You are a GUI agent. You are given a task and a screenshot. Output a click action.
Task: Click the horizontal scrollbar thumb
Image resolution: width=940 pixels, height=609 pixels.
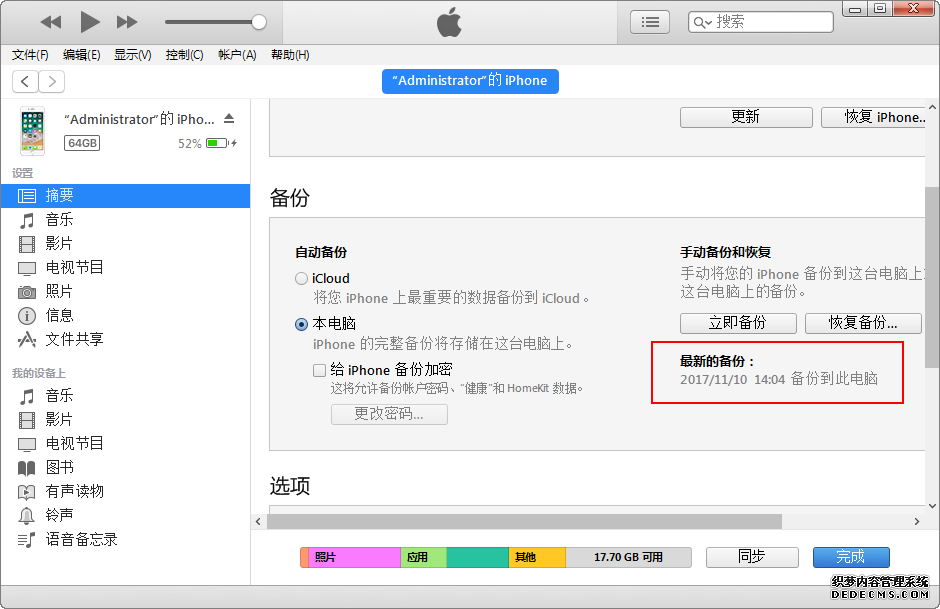(525, 521)
